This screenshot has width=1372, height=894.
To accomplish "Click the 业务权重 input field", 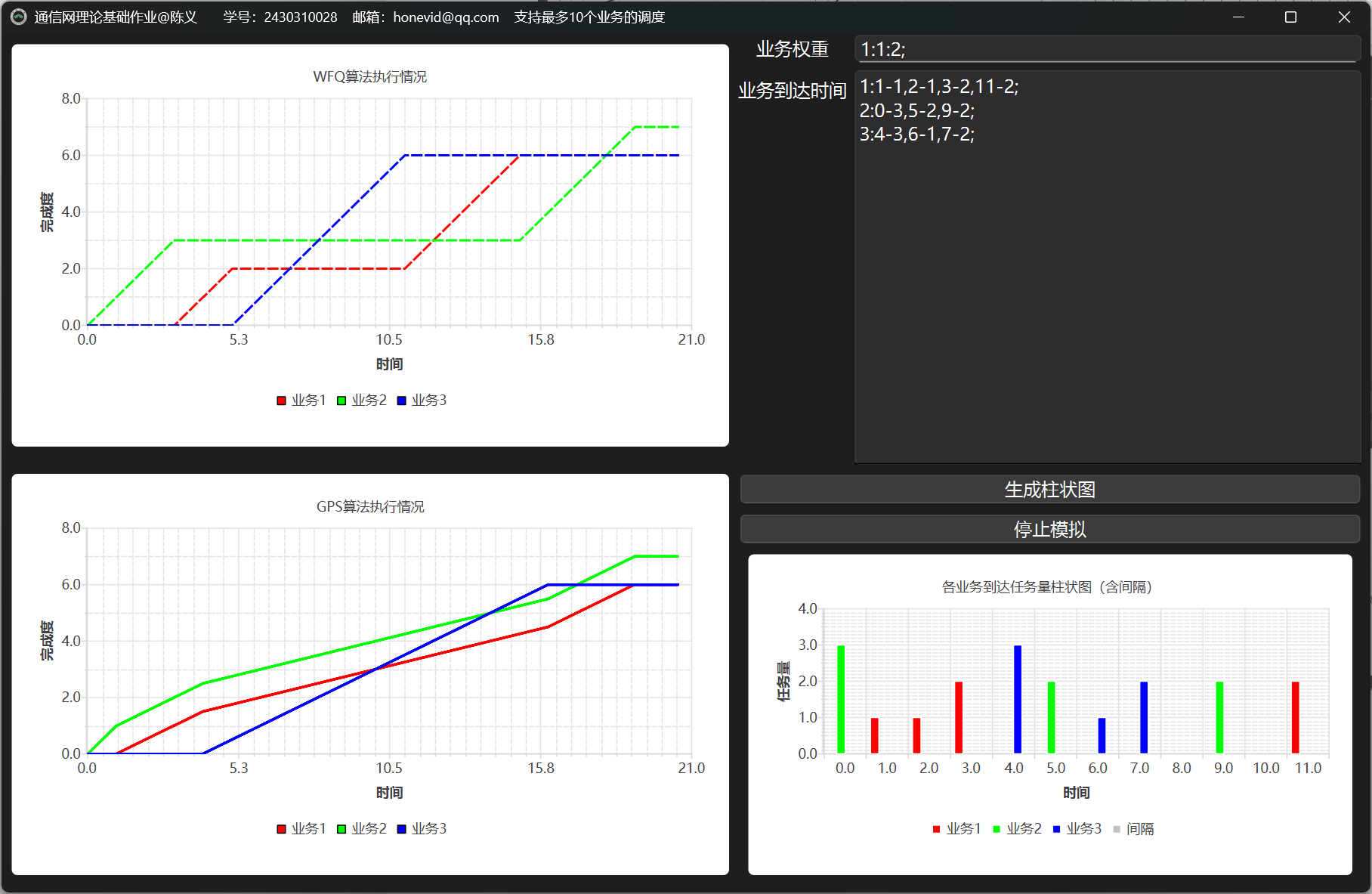I will [x=1107, y=50].
